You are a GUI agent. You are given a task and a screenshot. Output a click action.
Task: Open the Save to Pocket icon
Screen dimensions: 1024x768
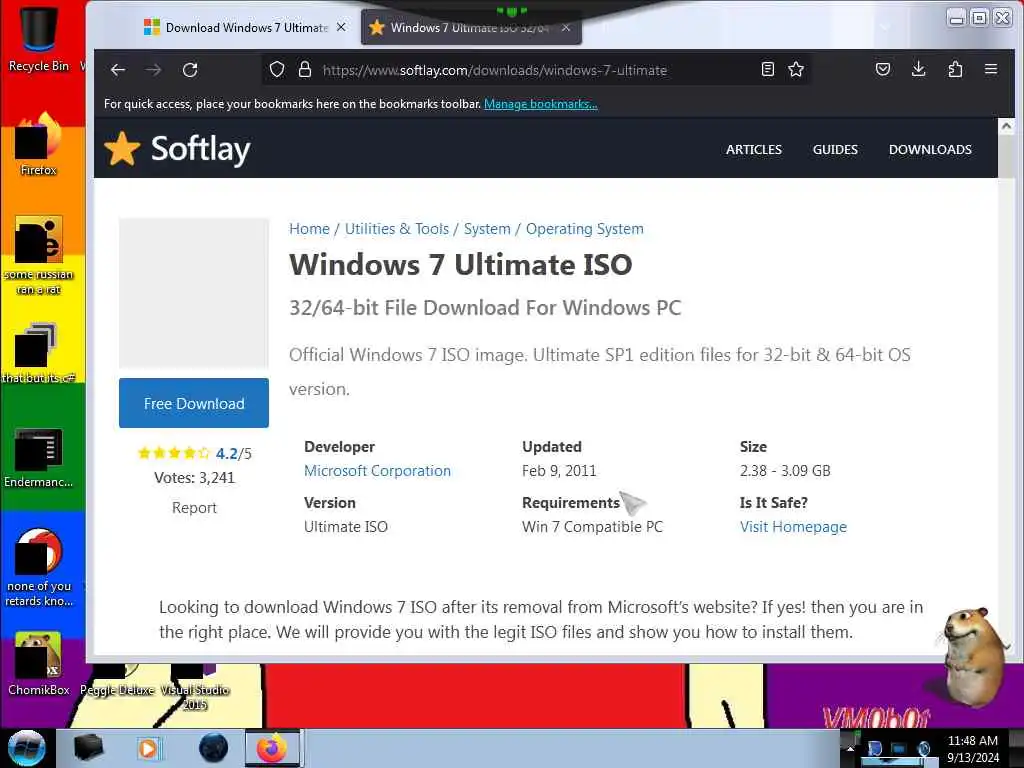883,69
